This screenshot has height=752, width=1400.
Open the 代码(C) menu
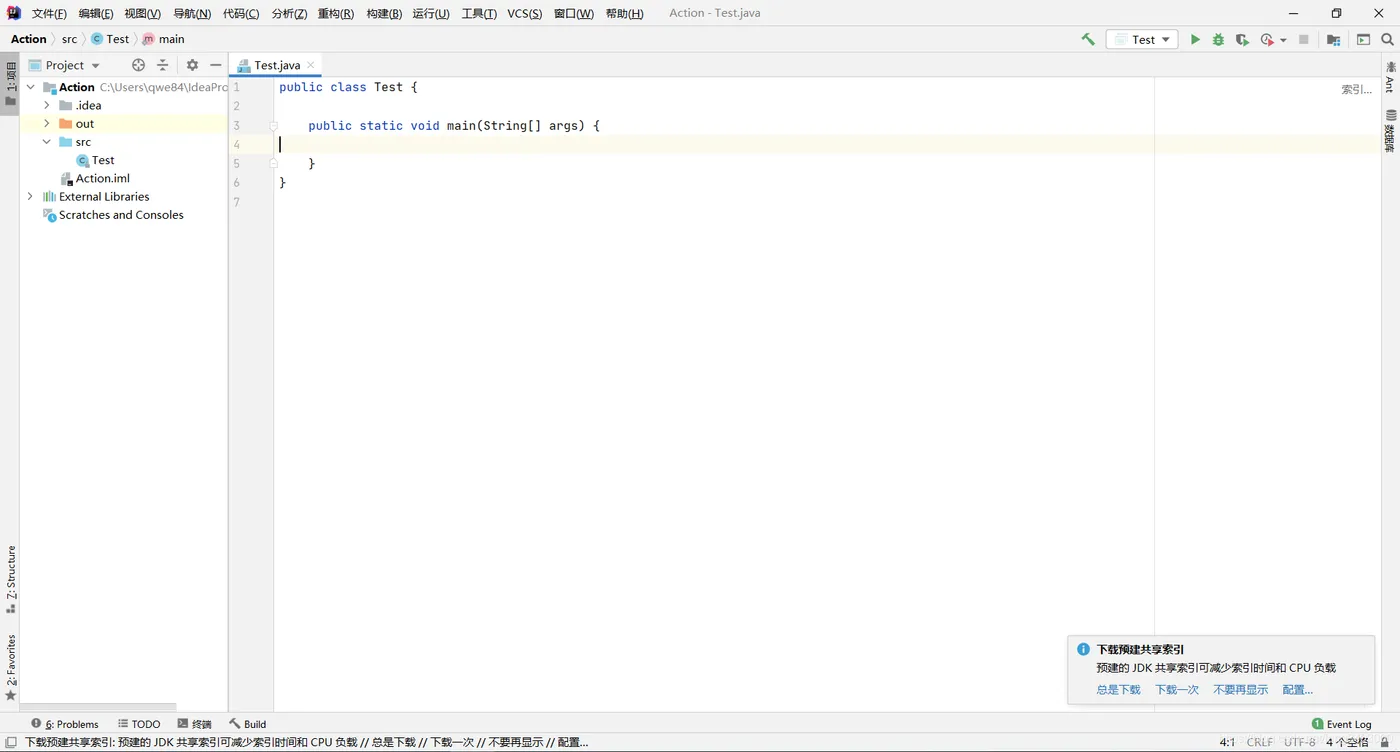coord(240,13)
